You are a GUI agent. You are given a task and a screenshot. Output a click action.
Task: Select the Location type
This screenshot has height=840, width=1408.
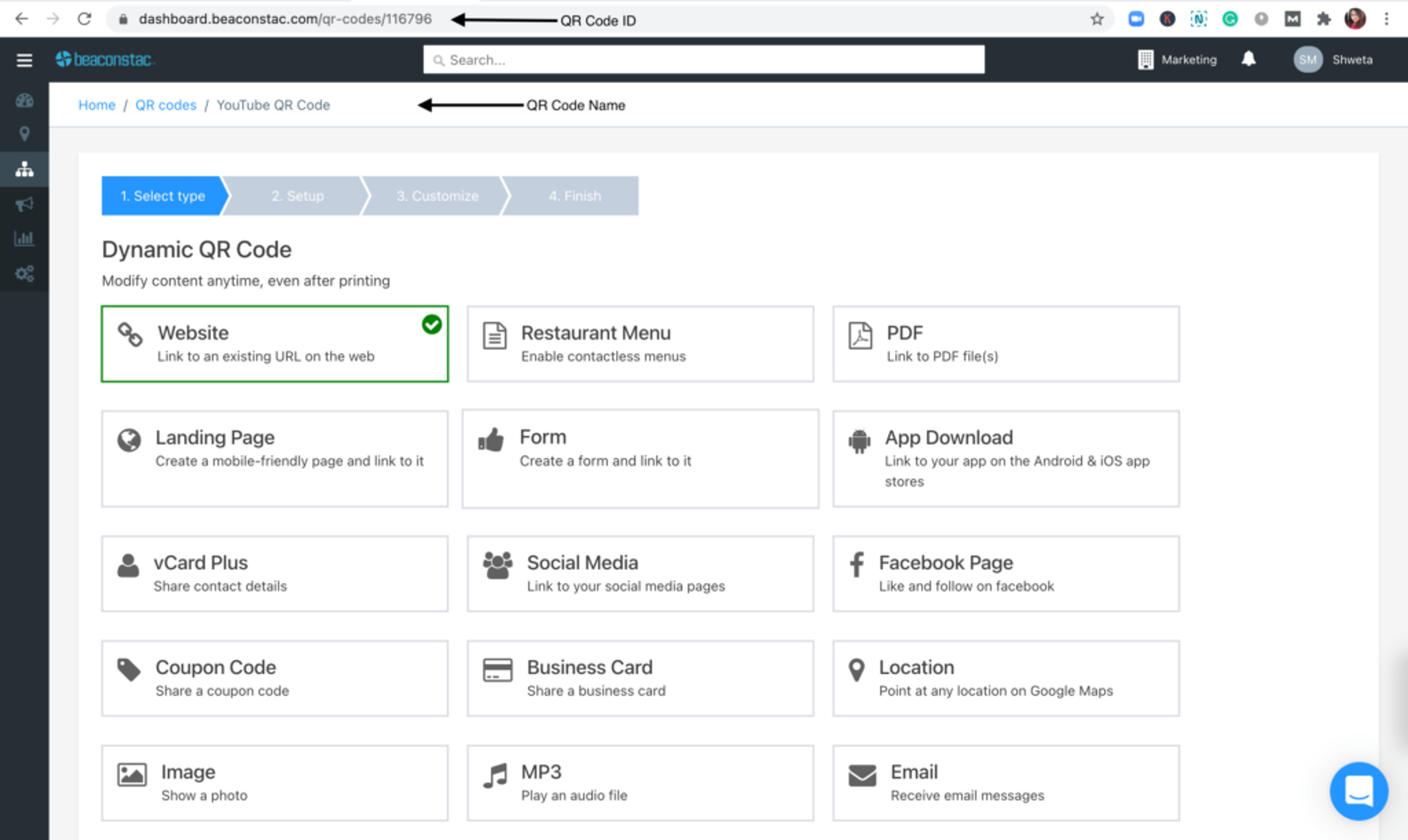tap(1006, 679)
